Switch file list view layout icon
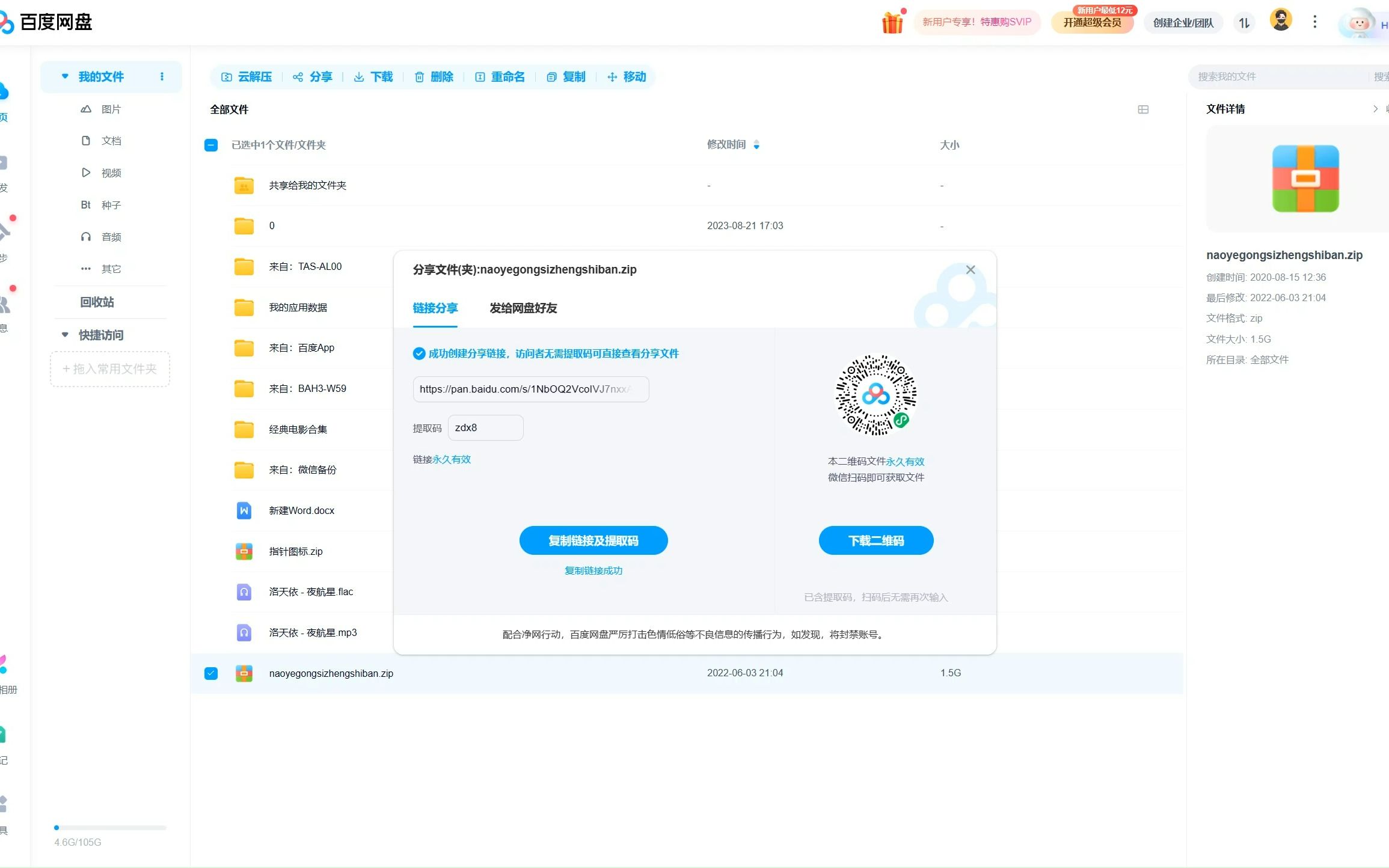The height and width of the screenshot is (868, 1389). 1143,109
